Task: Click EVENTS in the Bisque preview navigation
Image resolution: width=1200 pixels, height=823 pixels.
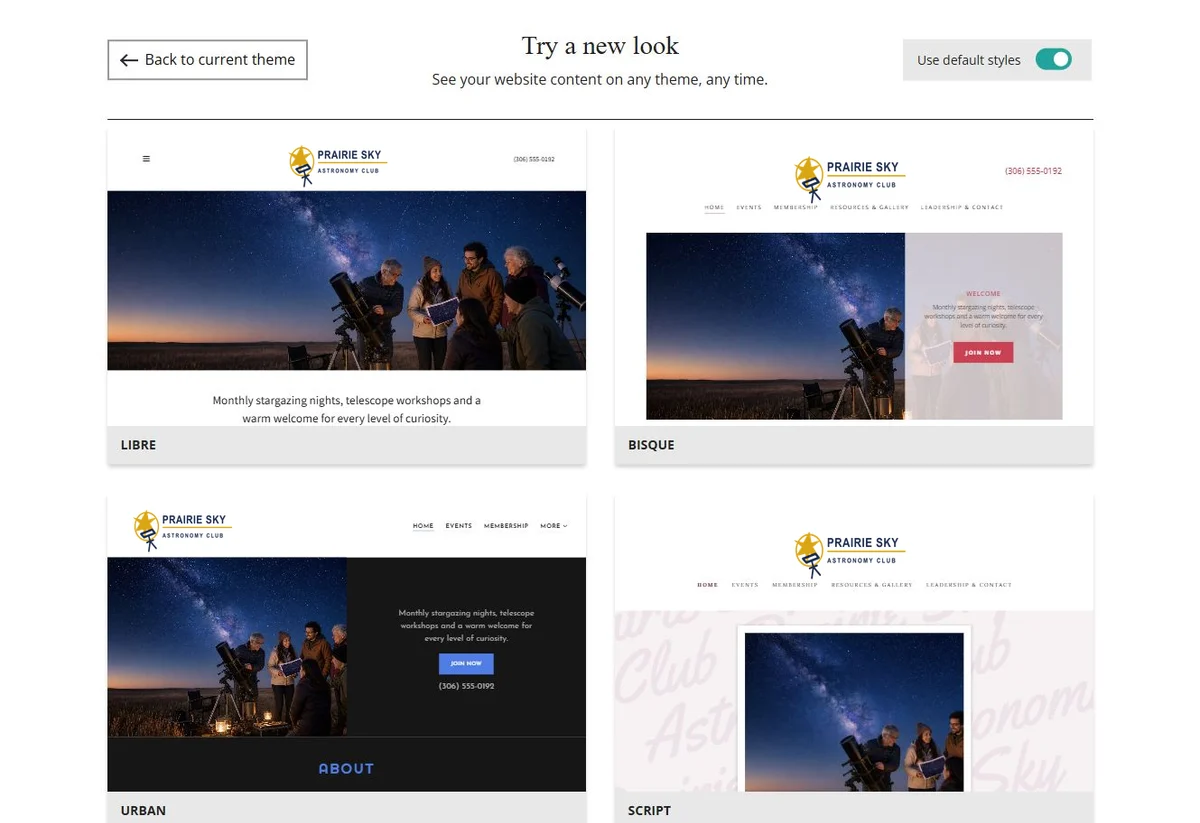Action: (749, 207)
